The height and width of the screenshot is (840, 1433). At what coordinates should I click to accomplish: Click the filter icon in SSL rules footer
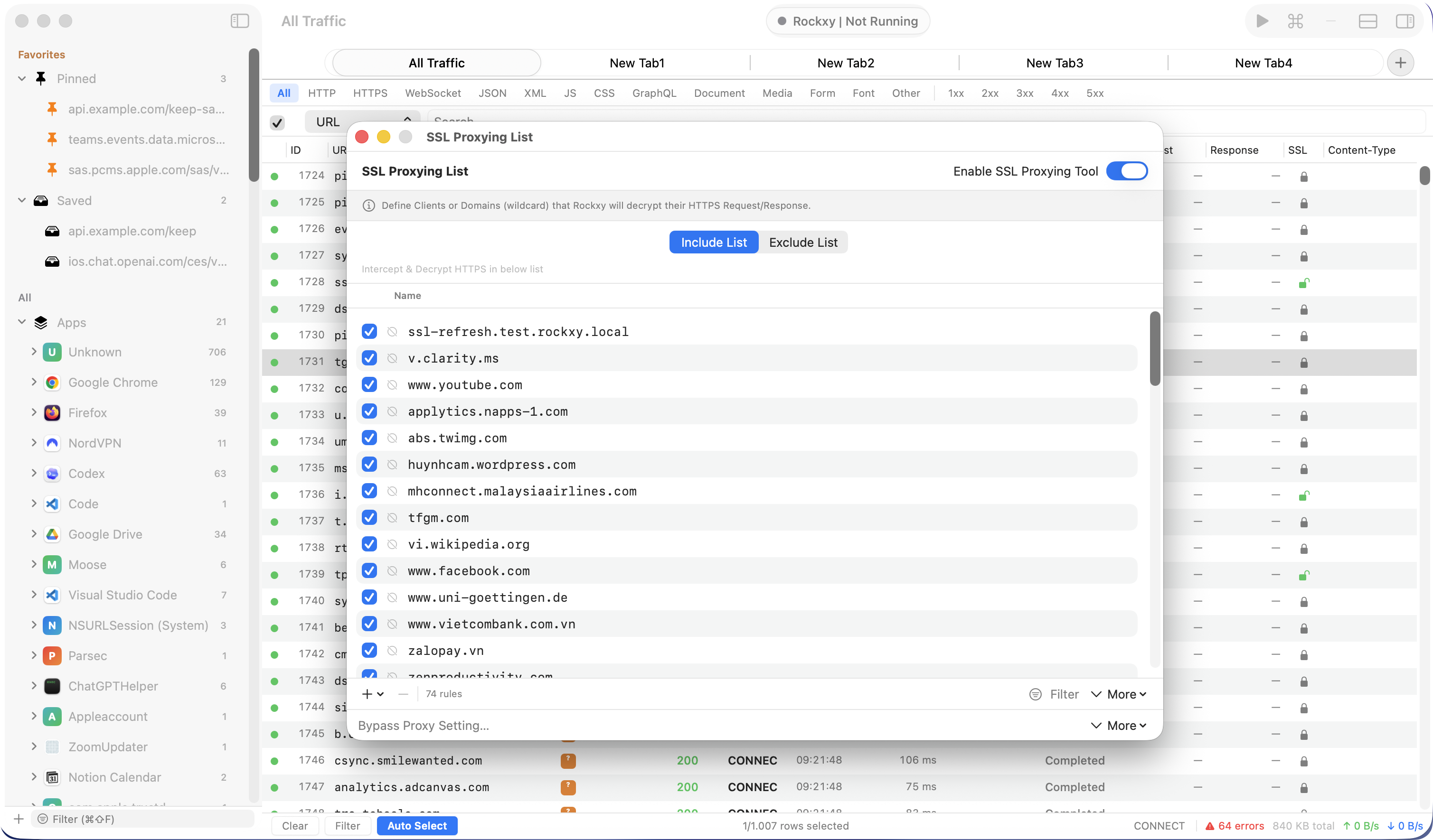pos(1035,694)
